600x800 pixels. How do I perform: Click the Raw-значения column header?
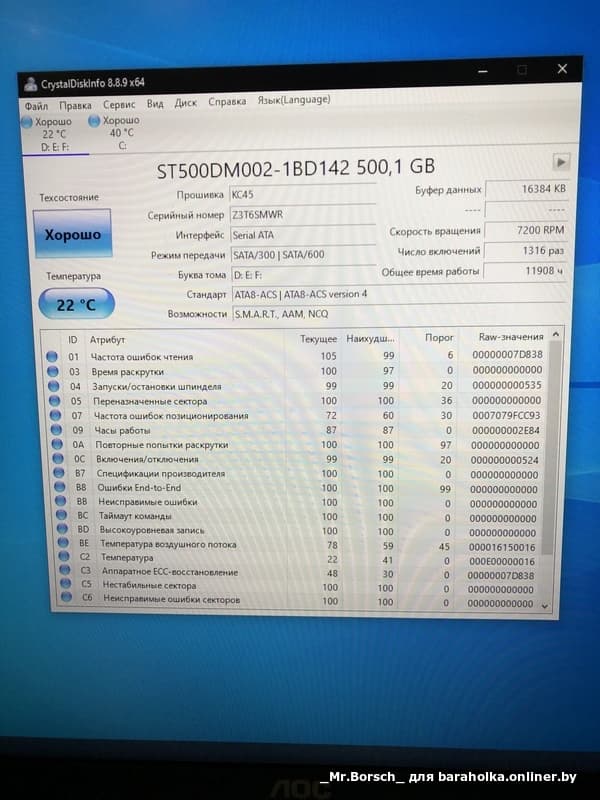(511, 337)
